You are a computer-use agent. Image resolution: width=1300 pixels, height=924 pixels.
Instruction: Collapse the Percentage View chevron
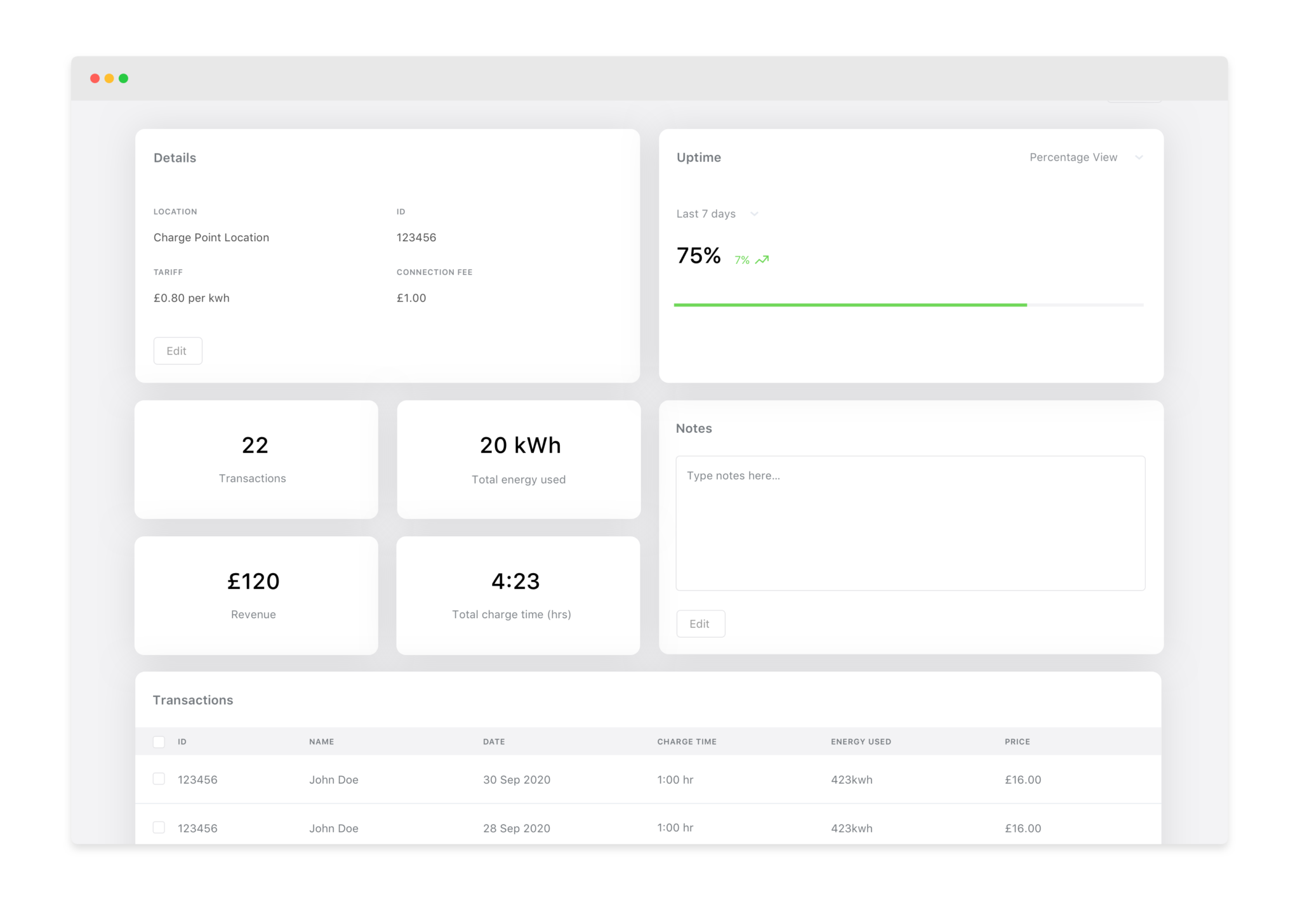pyautogui.click(x=1139, y=157)
